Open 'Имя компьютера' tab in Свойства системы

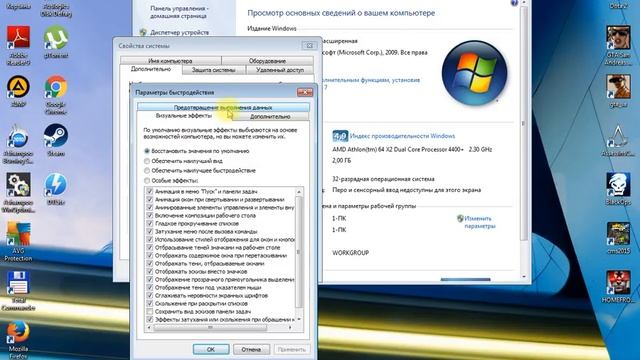click(x=170, y=61)
